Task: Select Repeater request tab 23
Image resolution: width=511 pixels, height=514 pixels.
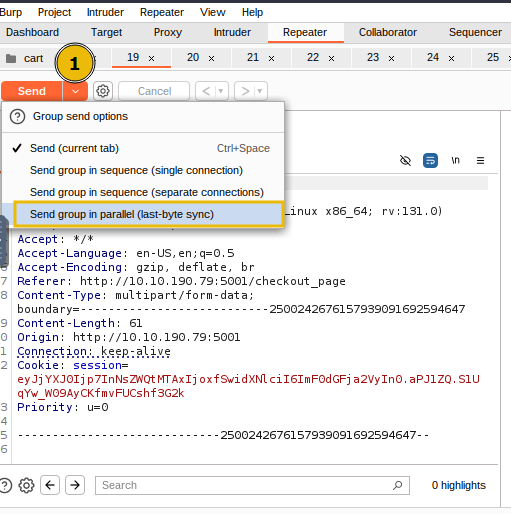Action: [x=373, y=57]
